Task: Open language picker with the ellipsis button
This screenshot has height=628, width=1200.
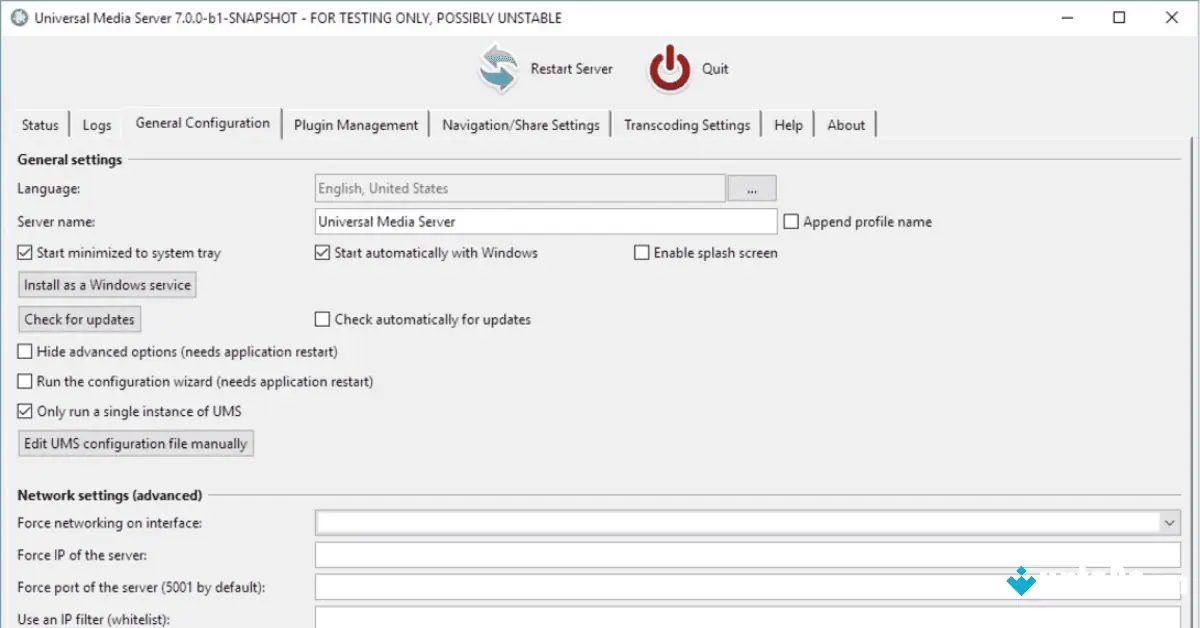Action: (751, 187)
